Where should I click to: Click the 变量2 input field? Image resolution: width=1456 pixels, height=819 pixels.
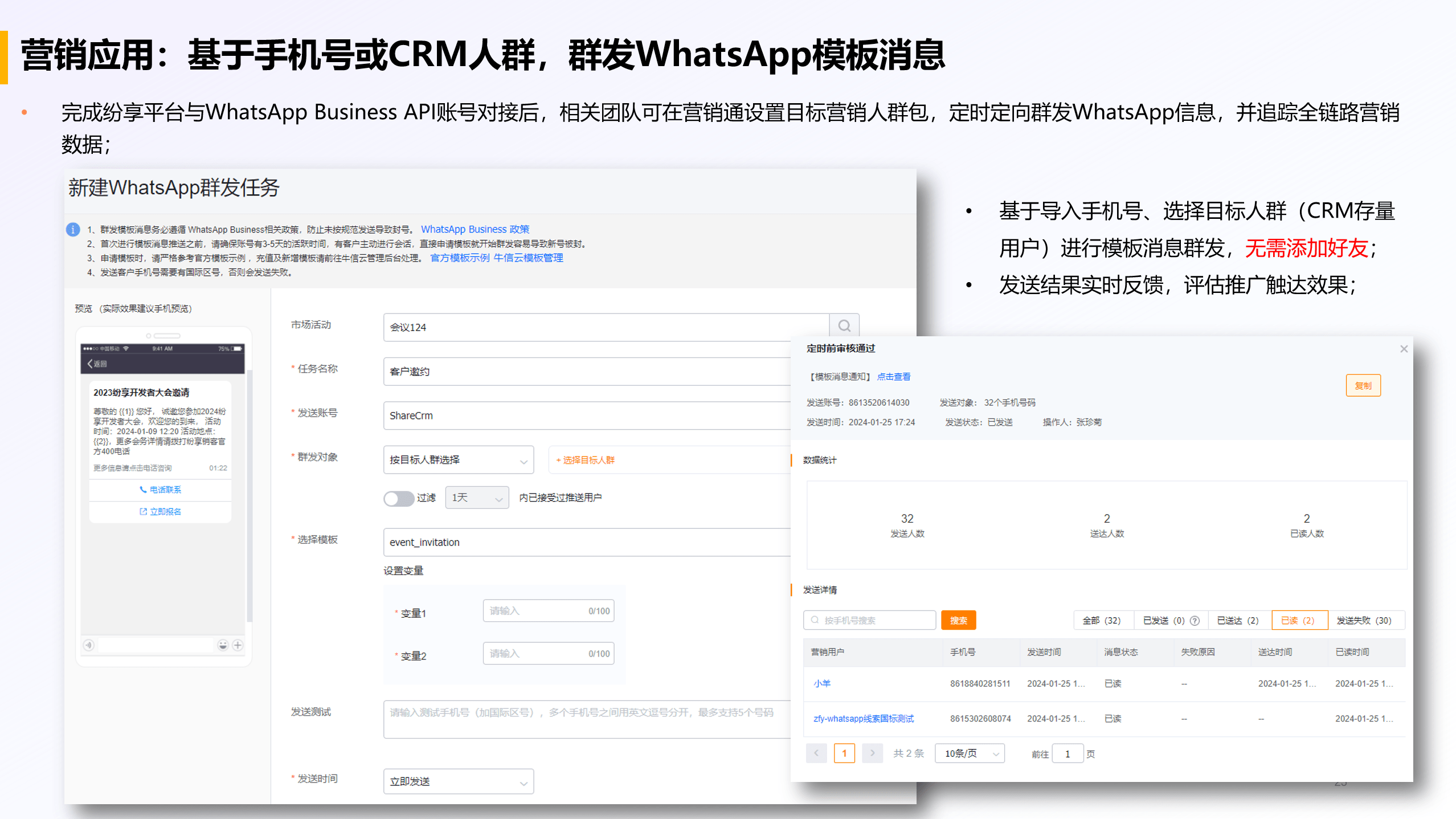549,654
